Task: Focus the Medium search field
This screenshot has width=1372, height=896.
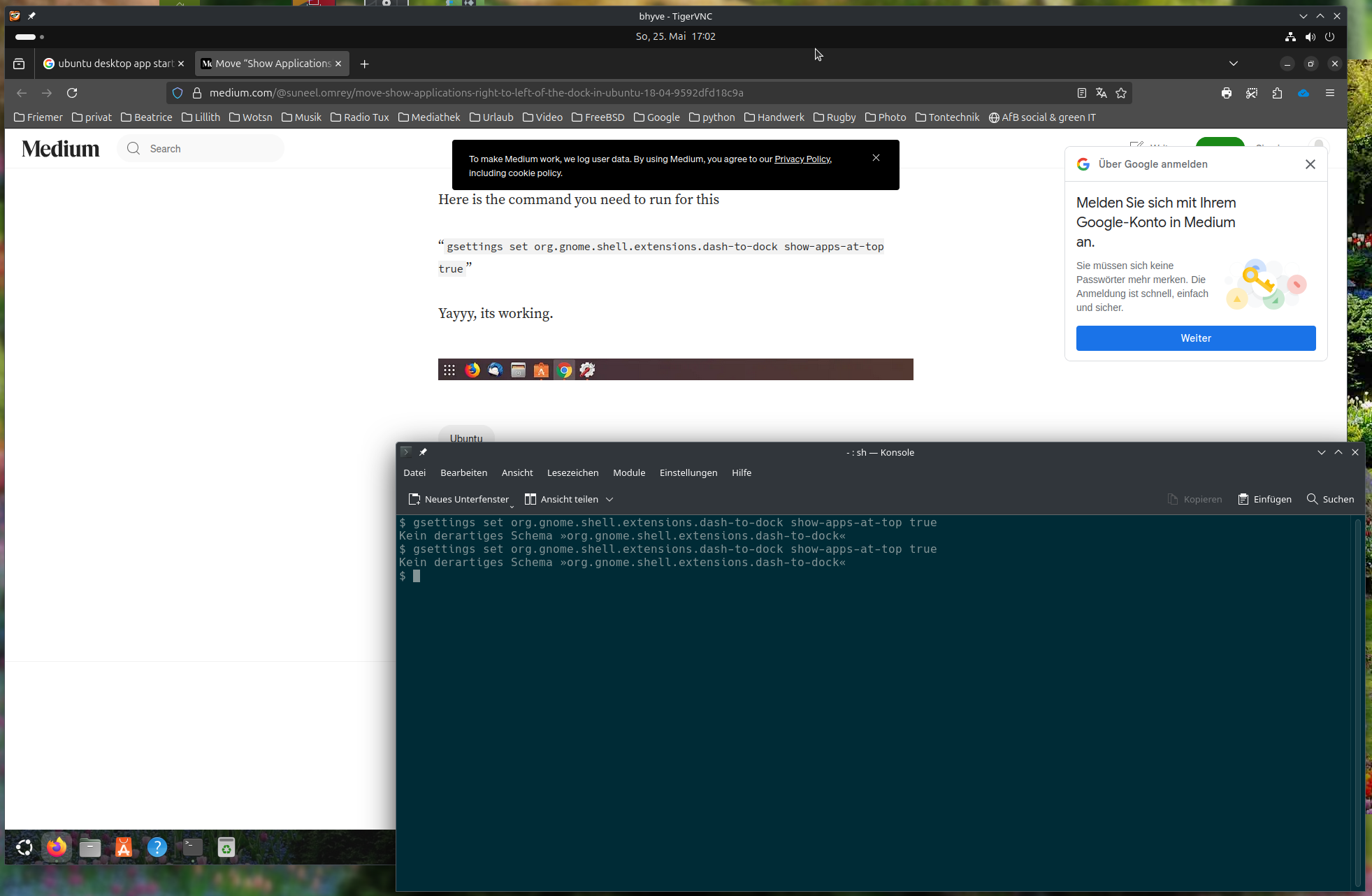Action: pos(201,148)
